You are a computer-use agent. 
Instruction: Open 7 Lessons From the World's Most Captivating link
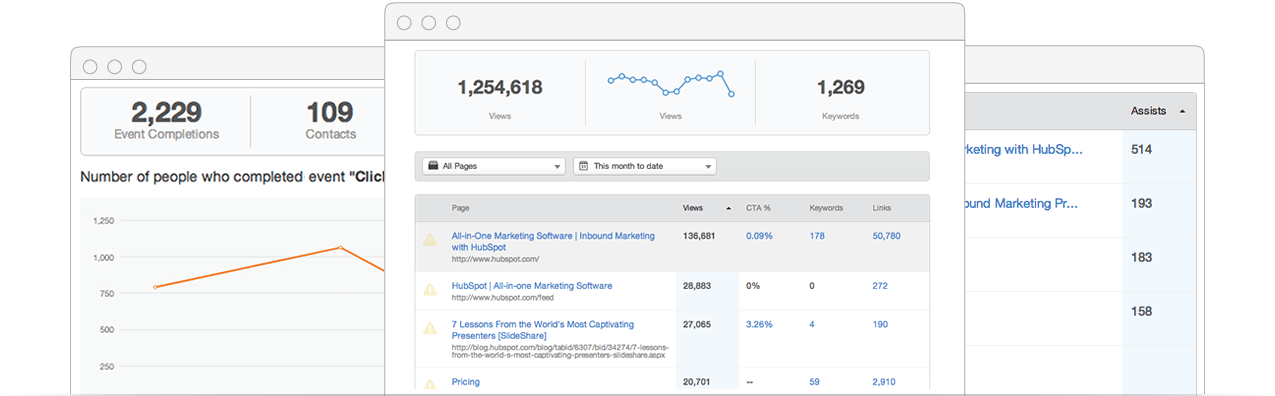542,330
